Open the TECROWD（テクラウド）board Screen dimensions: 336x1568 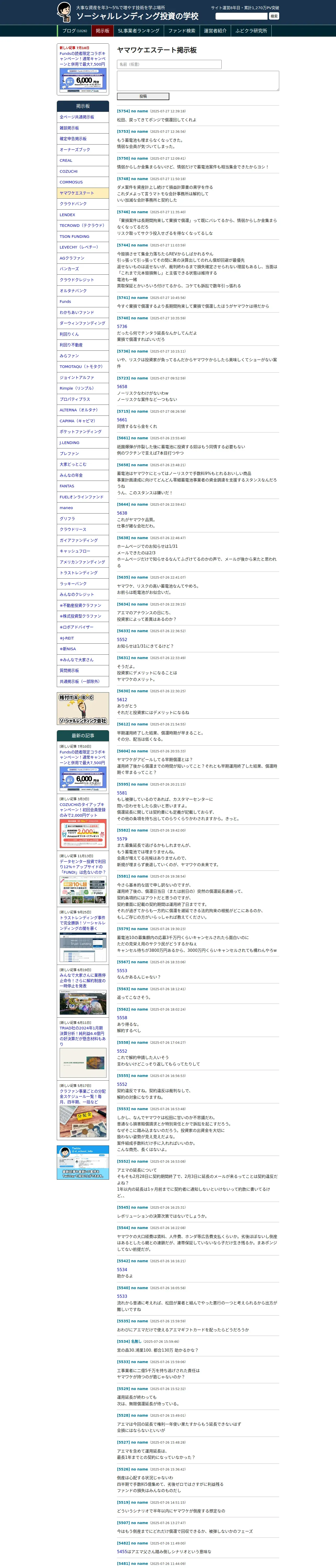[x=83, y=225]
